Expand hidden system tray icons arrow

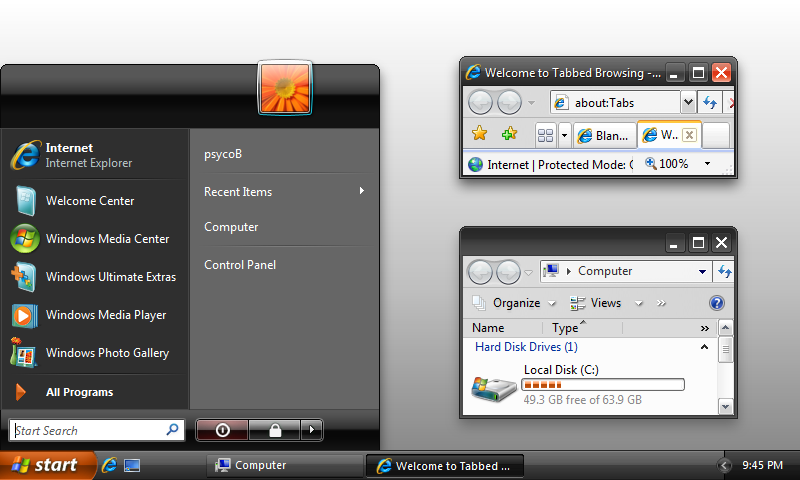click(723, 465)
